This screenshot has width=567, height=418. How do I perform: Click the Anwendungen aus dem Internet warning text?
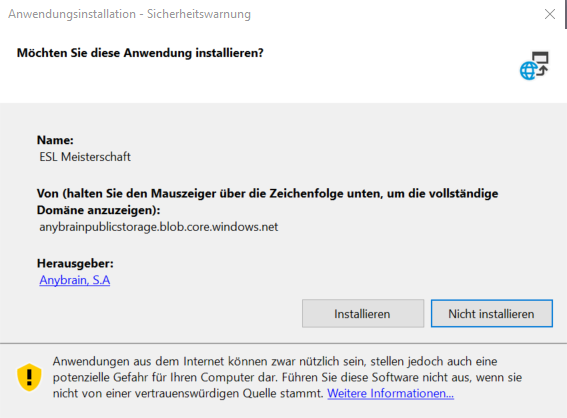[275, 361]
